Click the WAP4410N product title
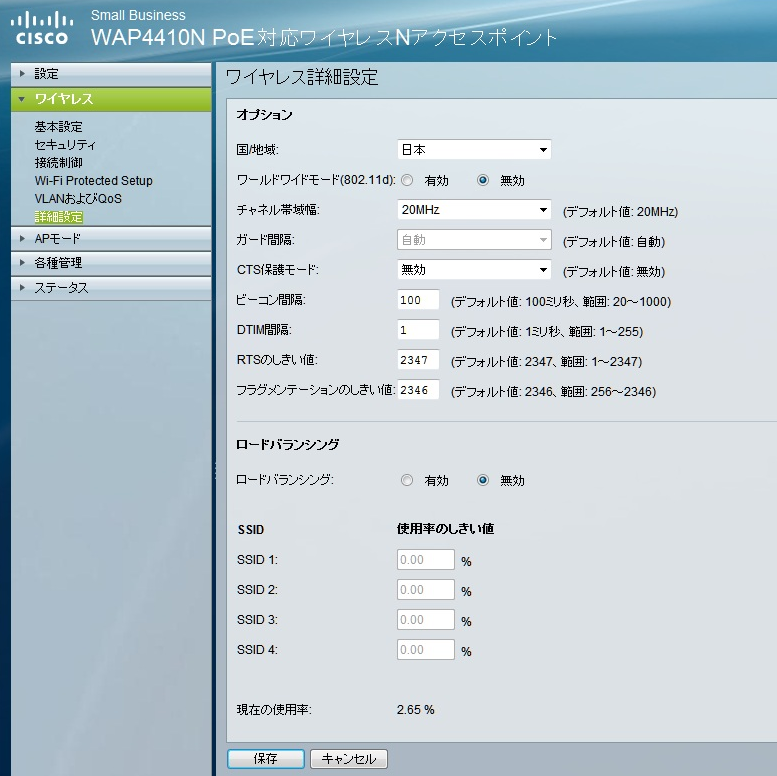This screenshot has width=777, height=776. pyautogui.click(x=324, y=38)
